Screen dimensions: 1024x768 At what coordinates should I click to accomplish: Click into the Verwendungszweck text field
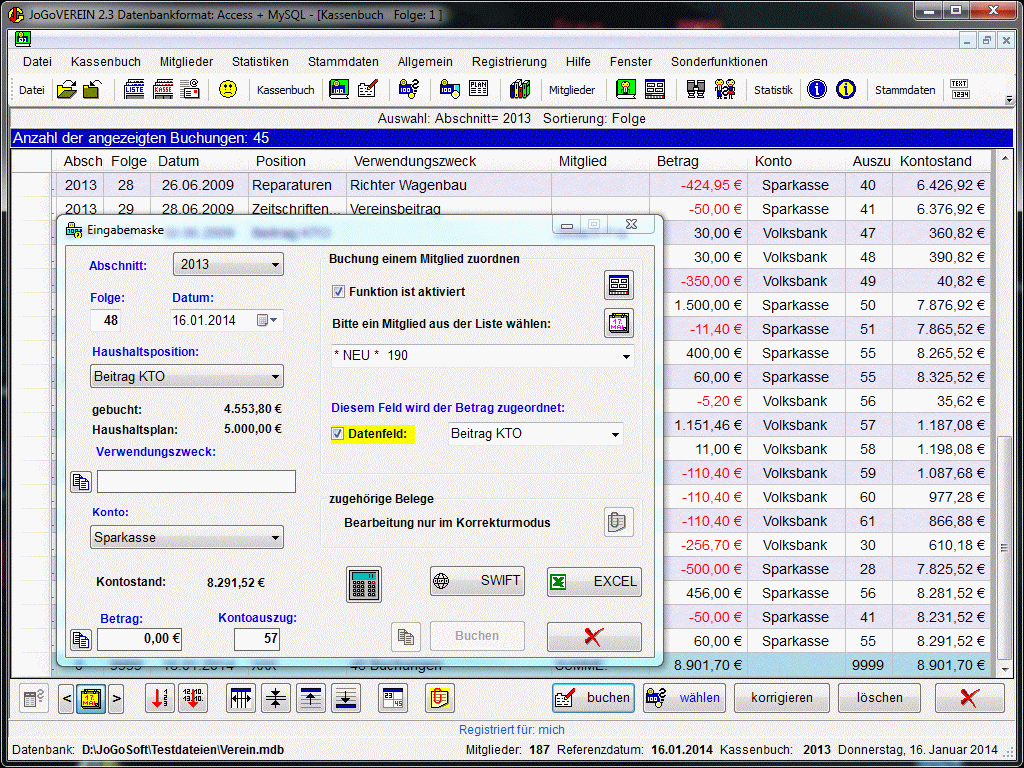(x=196, y=482)
